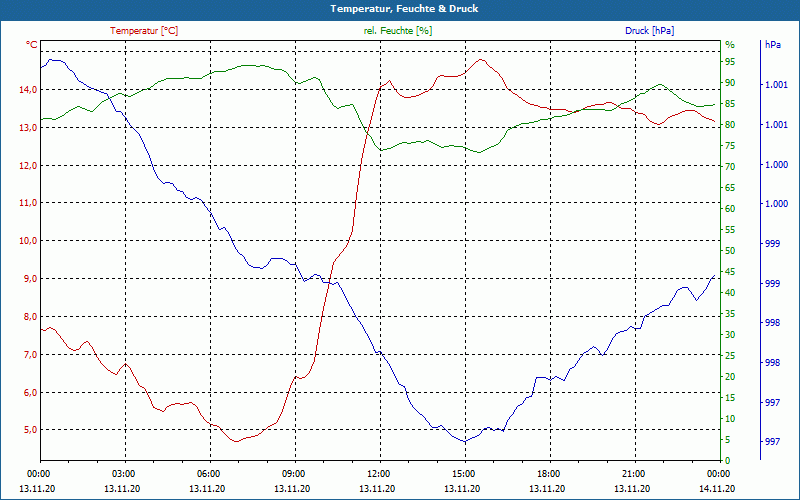
Task: Click the green '30' humidity axis value
Action: pyautogui.click(x=730, y=334)
